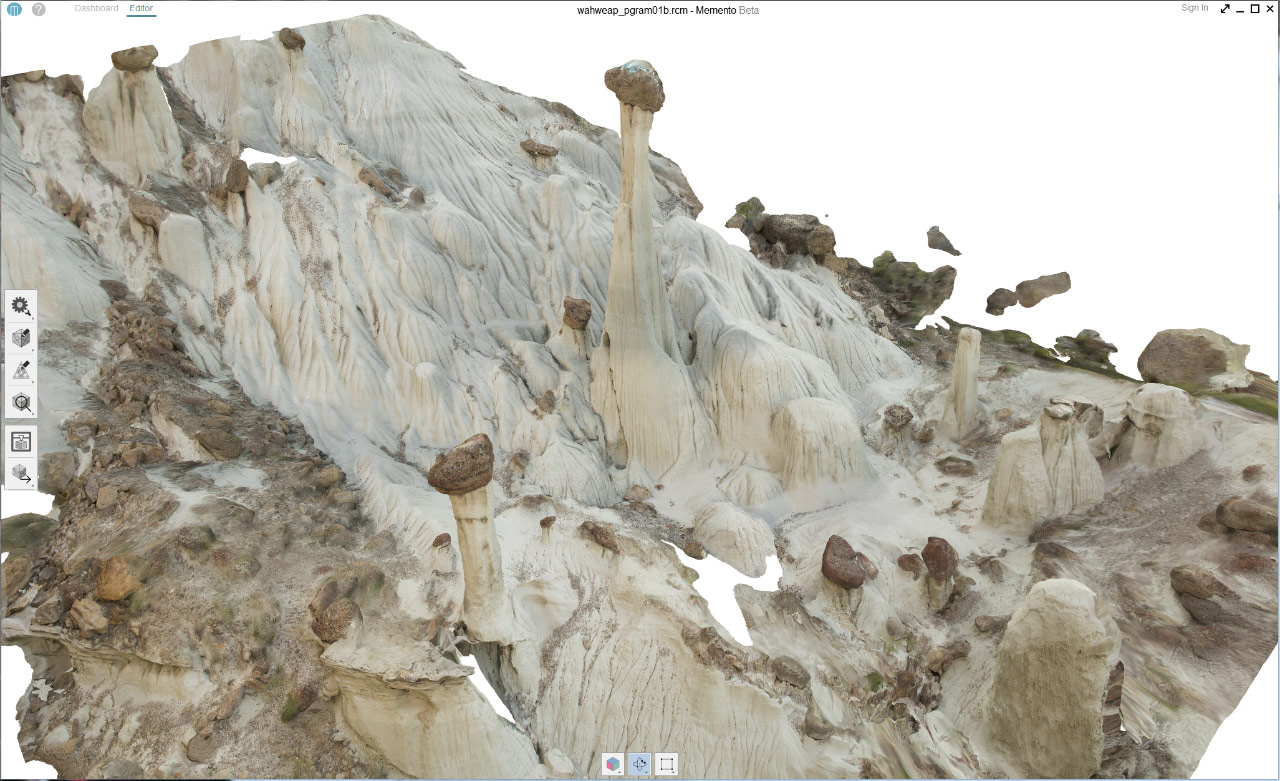Open the Memento application logo menu
The image size is (1280, 781).
click(x=14, y=9)
